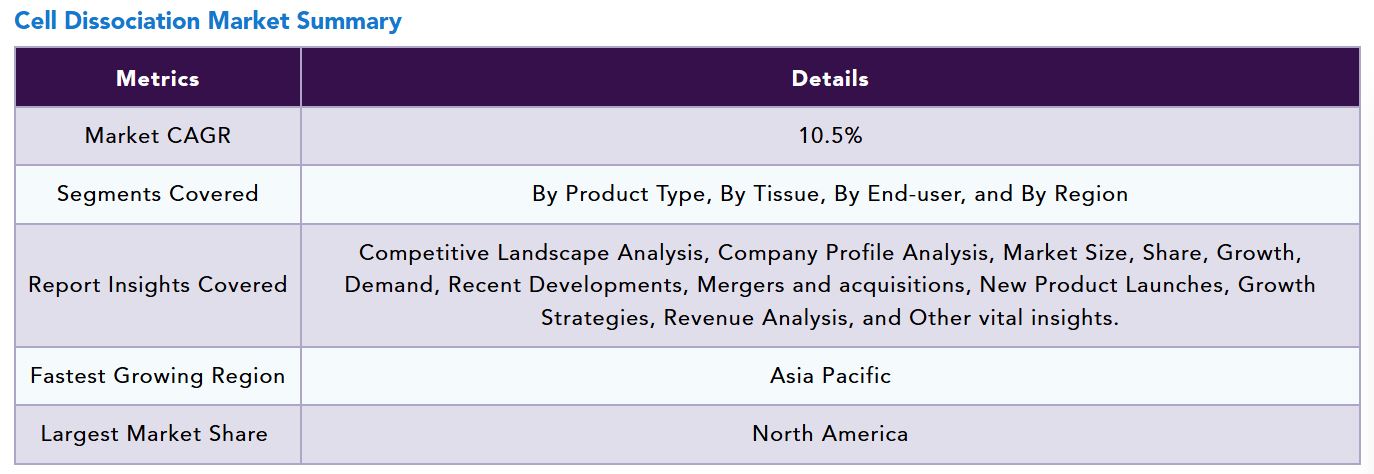
Task: Select the Demand, Recent Developments text line
Action: tap(830, 285)
